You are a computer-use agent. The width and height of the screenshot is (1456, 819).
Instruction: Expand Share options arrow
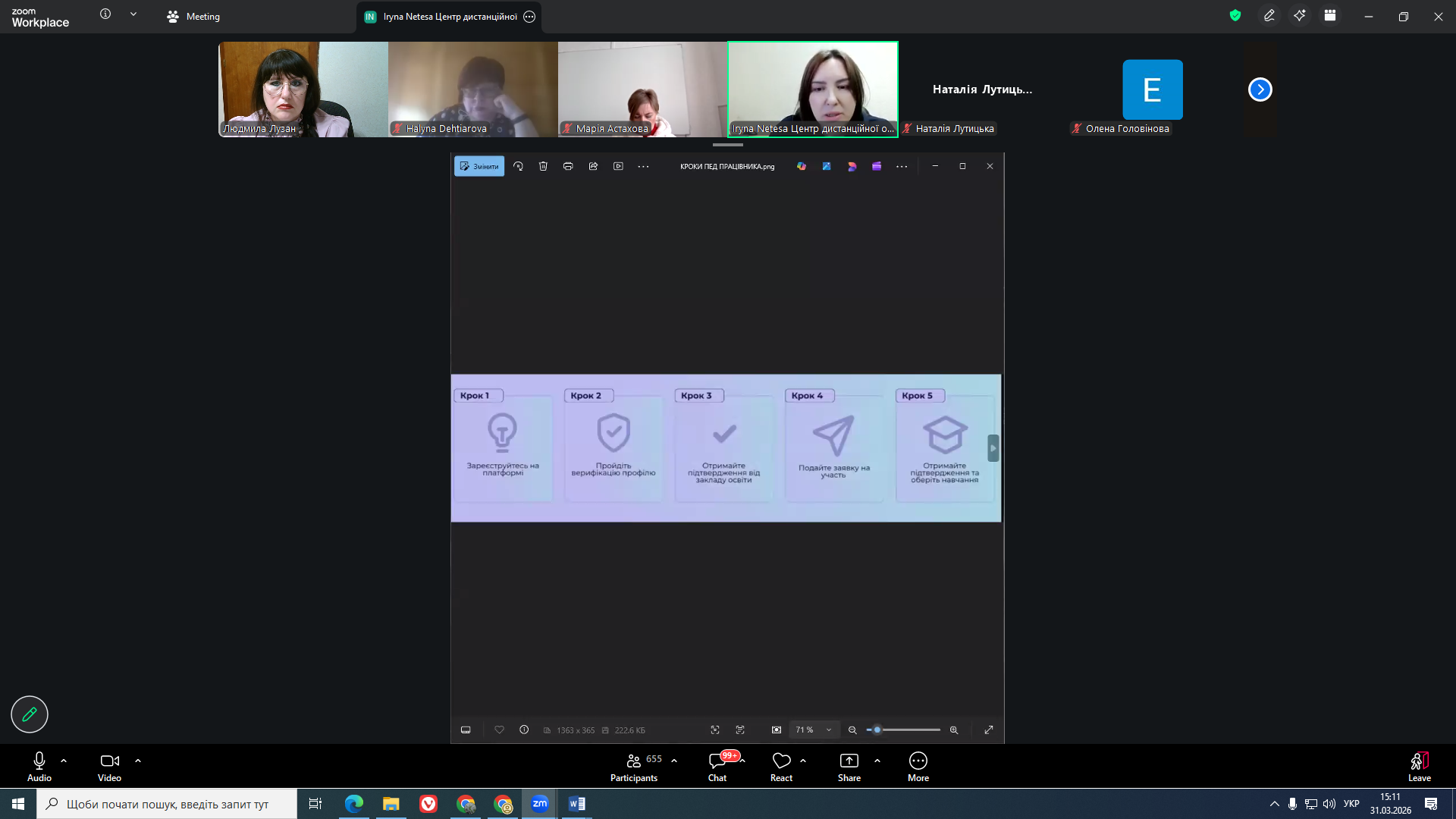877,761
